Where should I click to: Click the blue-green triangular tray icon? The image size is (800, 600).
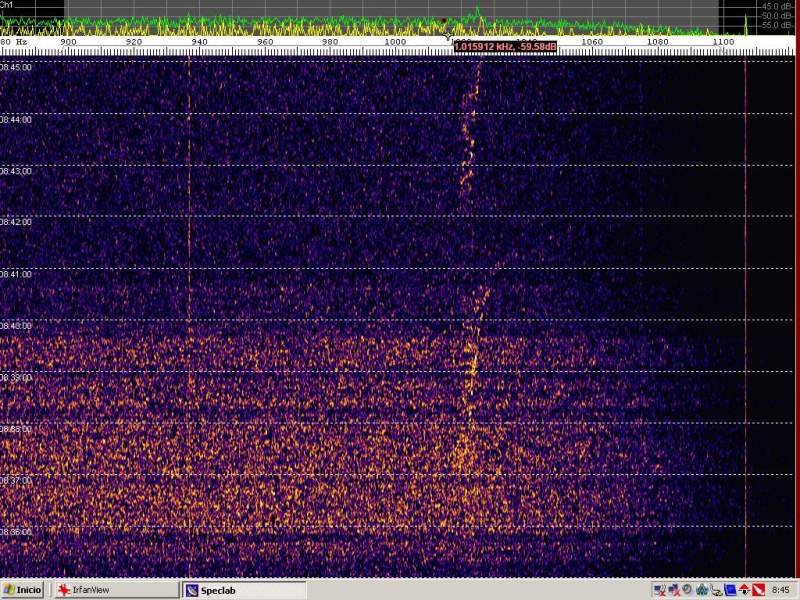point(701,590)
